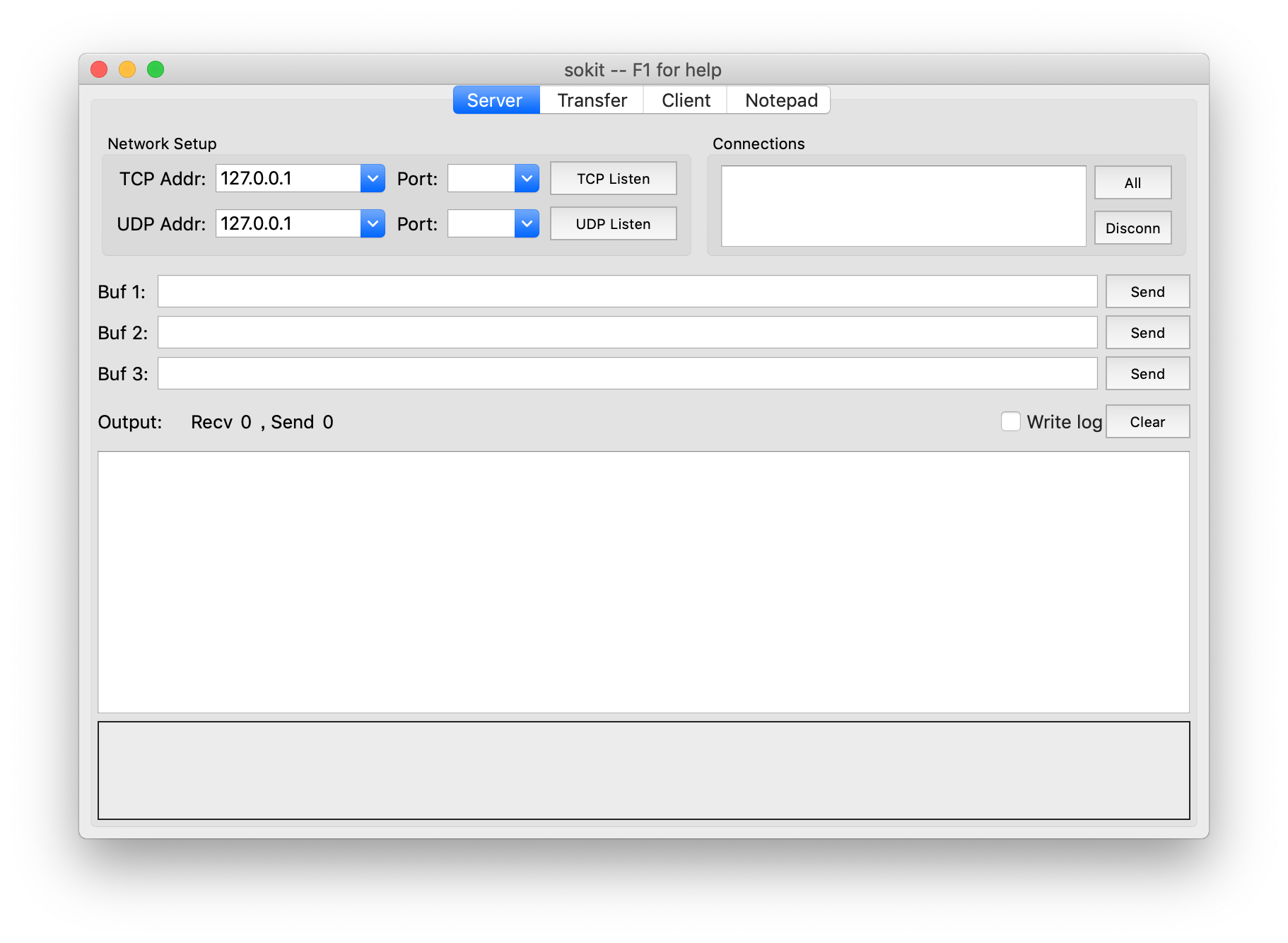Viewport: 1288px width, 943px height.
Task: Focus the Buf 2 input field
Action: (627, 333)
